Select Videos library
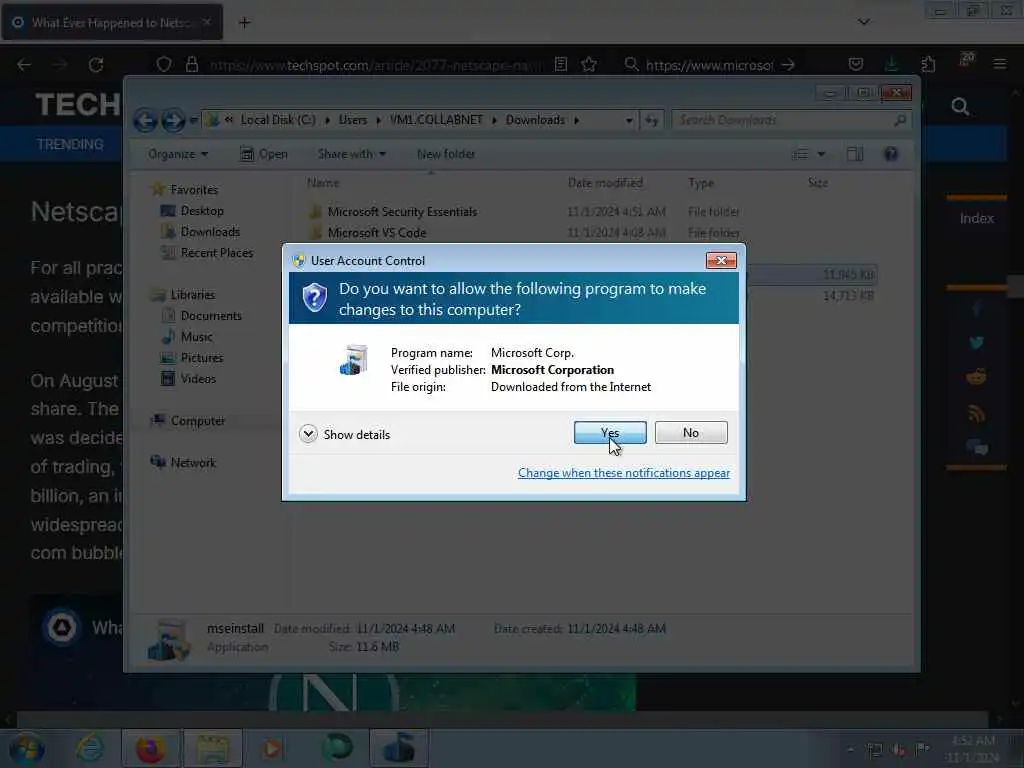This screenshot has height=768, width=1024. pos(198,379)
